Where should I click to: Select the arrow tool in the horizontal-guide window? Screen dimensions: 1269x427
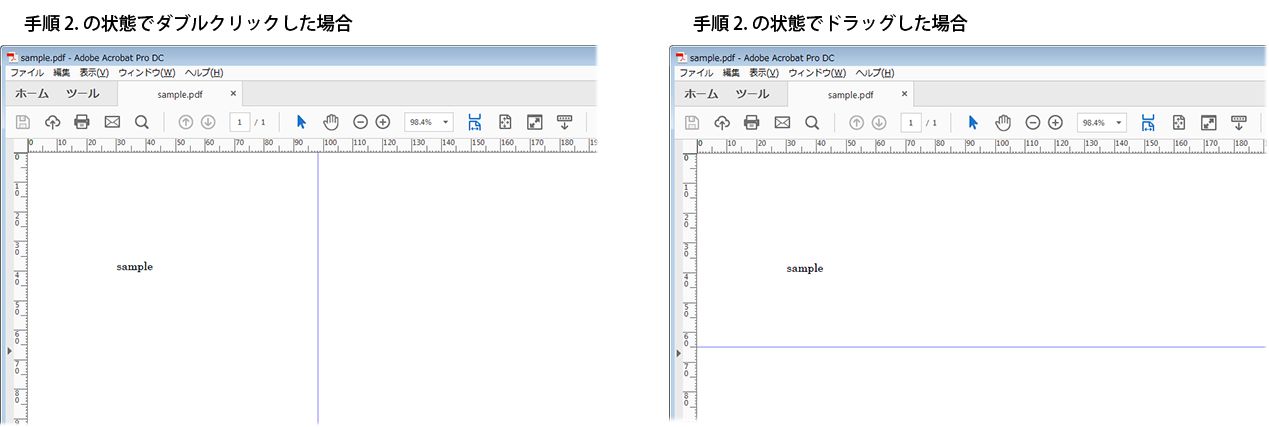pyautogui.click(x=973, y=122)
